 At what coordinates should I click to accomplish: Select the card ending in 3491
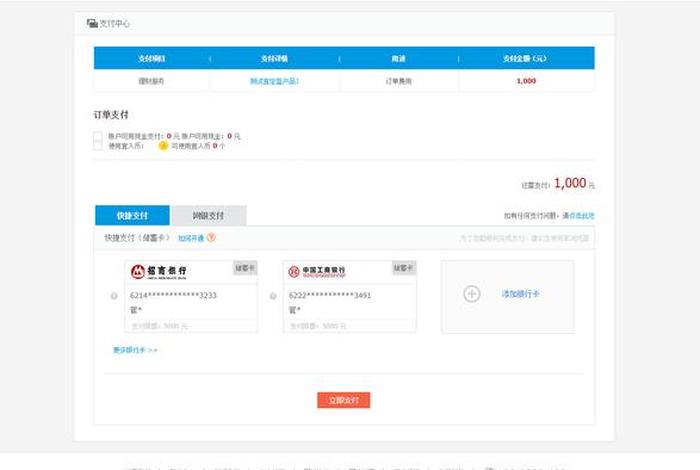273,295
